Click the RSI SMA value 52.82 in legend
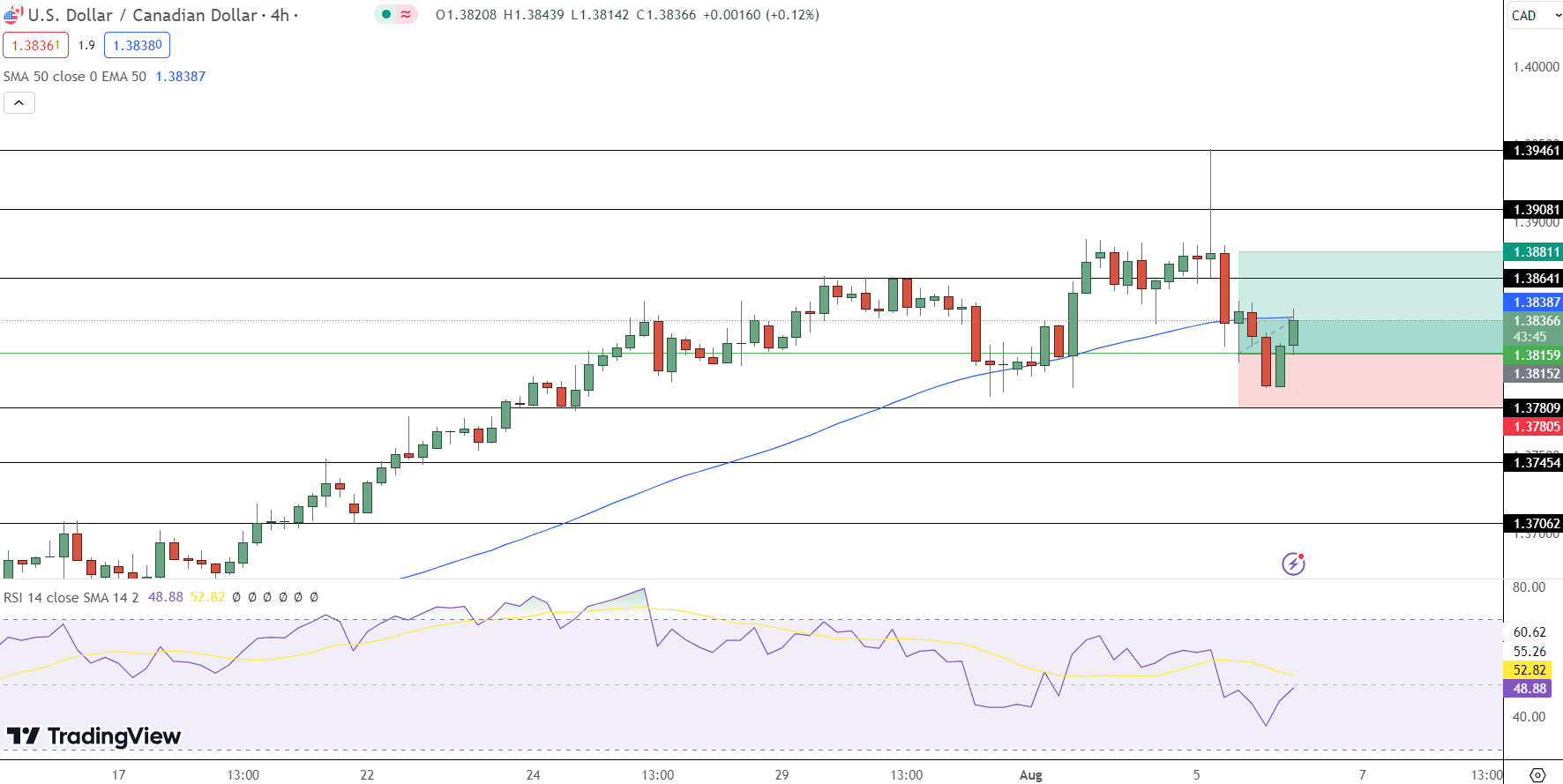1563x784 pixels. 208,597
